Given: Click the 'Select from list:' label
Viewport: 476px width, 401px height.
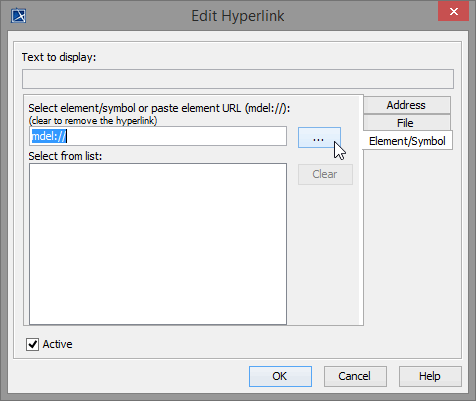Looking at the screenshot, I should (x=65, y=156).
